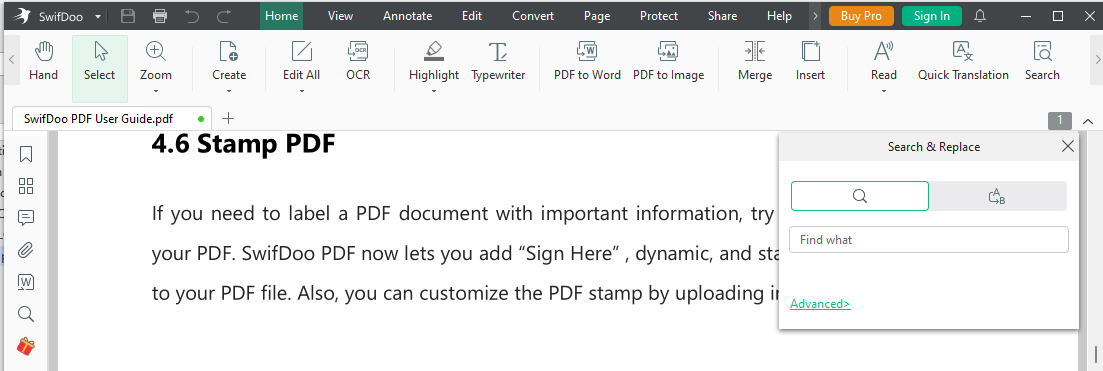Image resolution: width=1103 pixels, height=371 pixels.
Task: Convert using PDF to Image
Action: [668, 61]
